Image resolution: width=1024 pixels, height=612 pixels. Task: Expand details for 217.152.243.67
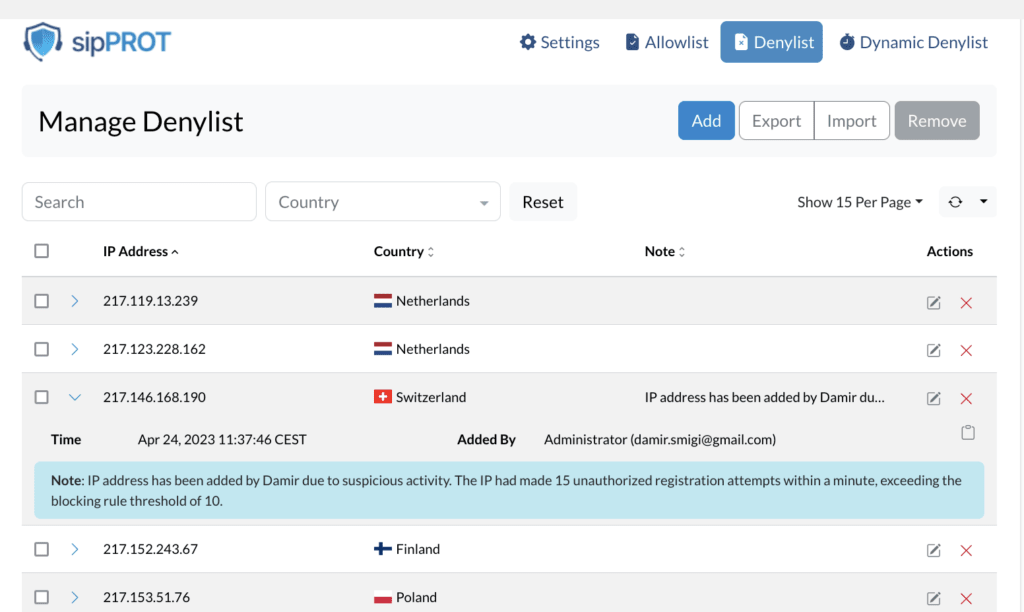coord(74,549)
